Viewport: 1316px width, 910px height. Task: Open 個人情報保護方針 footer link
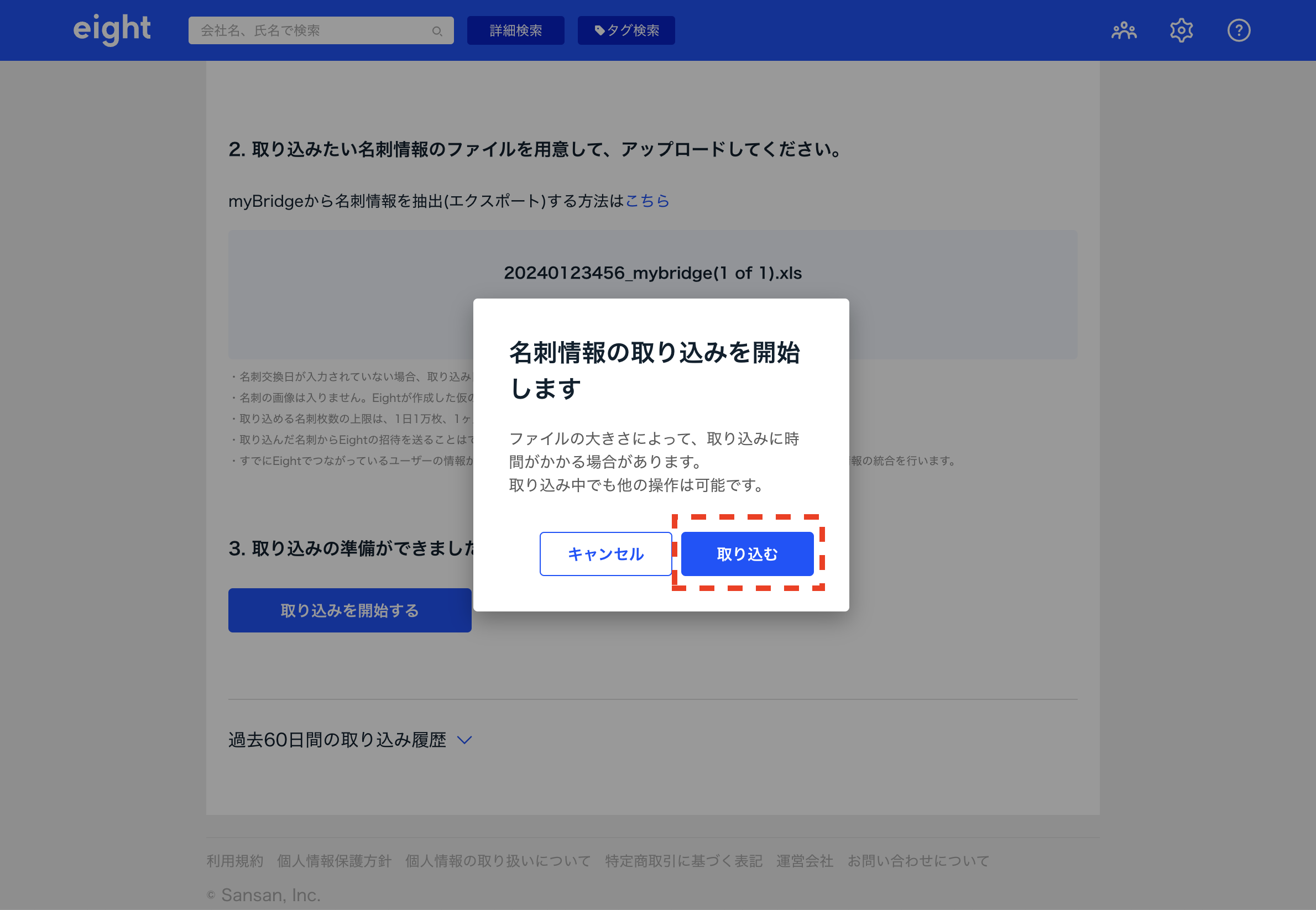tap(334, 861)
